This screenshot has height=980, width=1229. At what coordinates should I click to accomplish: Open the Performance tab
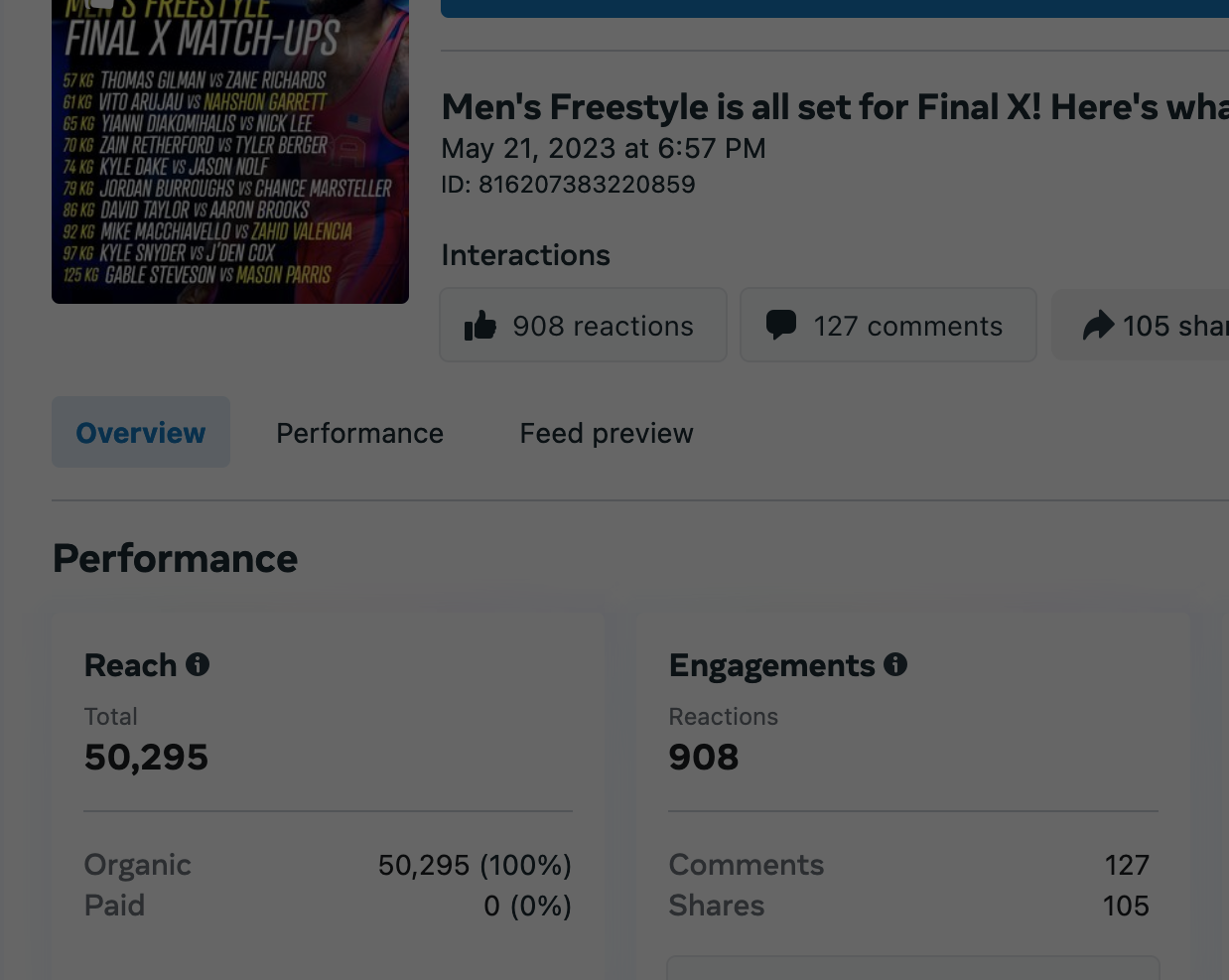coord(359,433)
